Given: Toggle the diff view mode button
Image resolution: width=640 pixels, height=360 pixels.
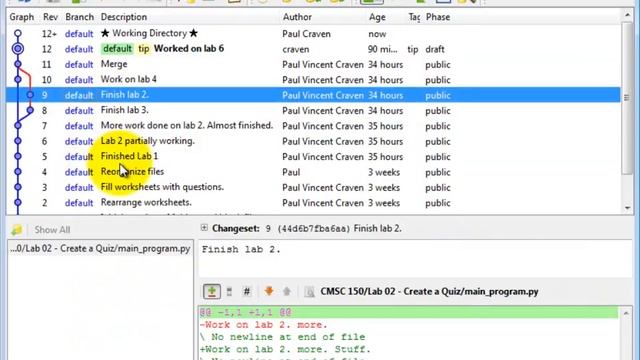Looking at the screenshot, I should pos(212,291).
